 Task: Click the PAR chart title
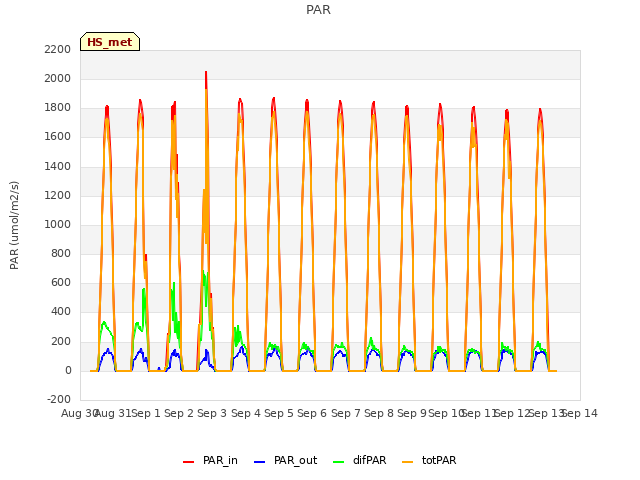pyautogui.click(x=318, y=9)
